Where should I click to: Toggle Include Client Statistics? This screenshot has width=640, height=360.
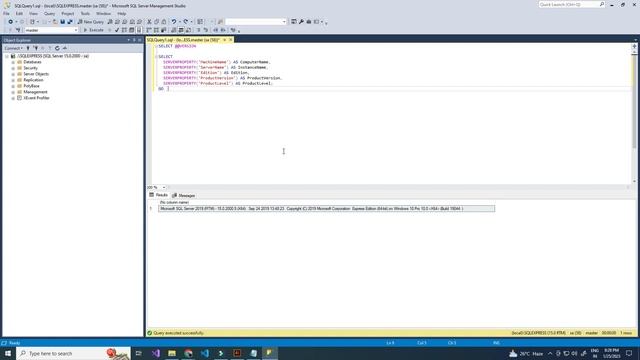[163, 30]
